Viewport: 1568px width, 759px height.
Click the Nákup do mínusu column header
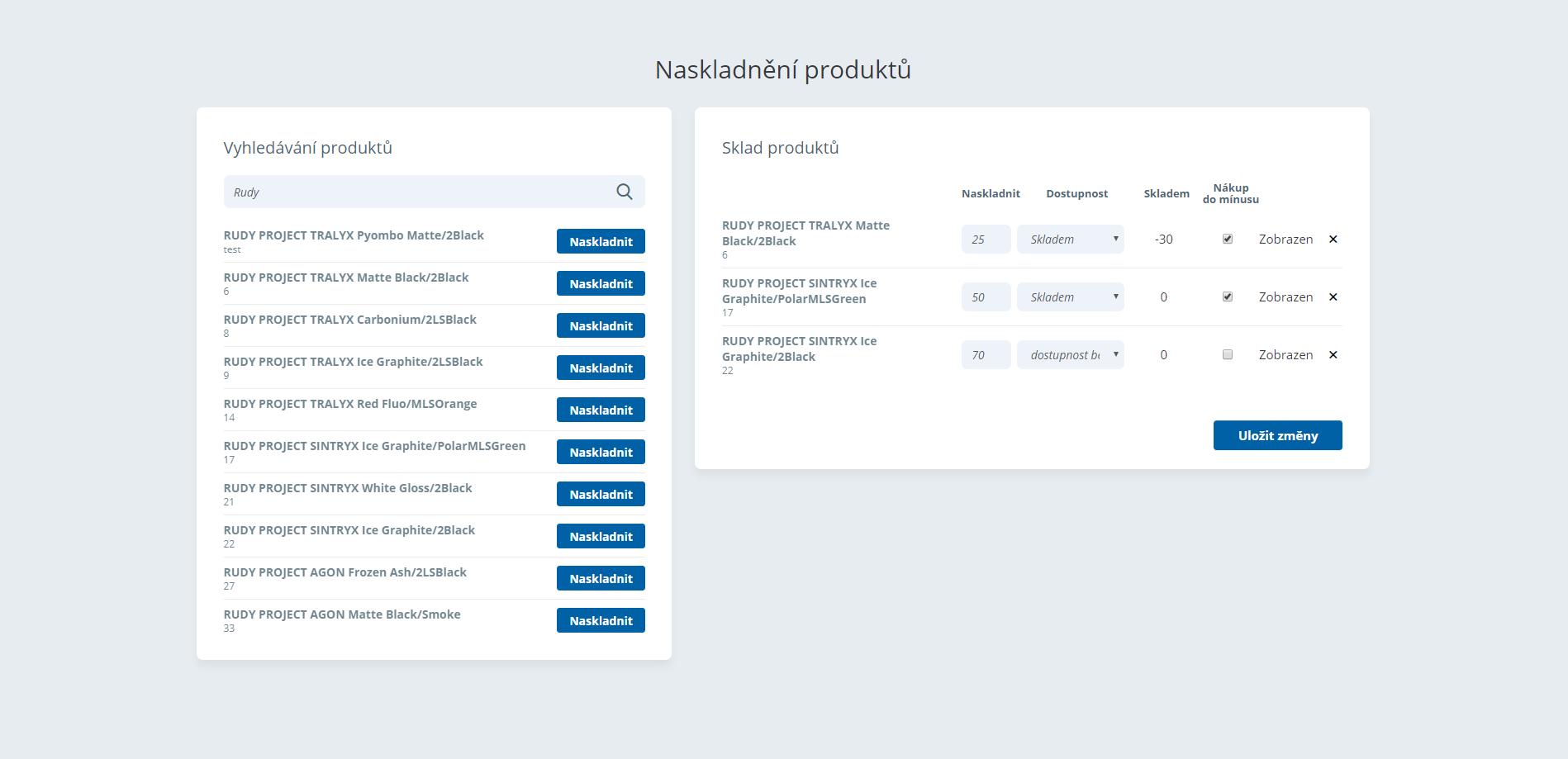[x=1231, y=194]
